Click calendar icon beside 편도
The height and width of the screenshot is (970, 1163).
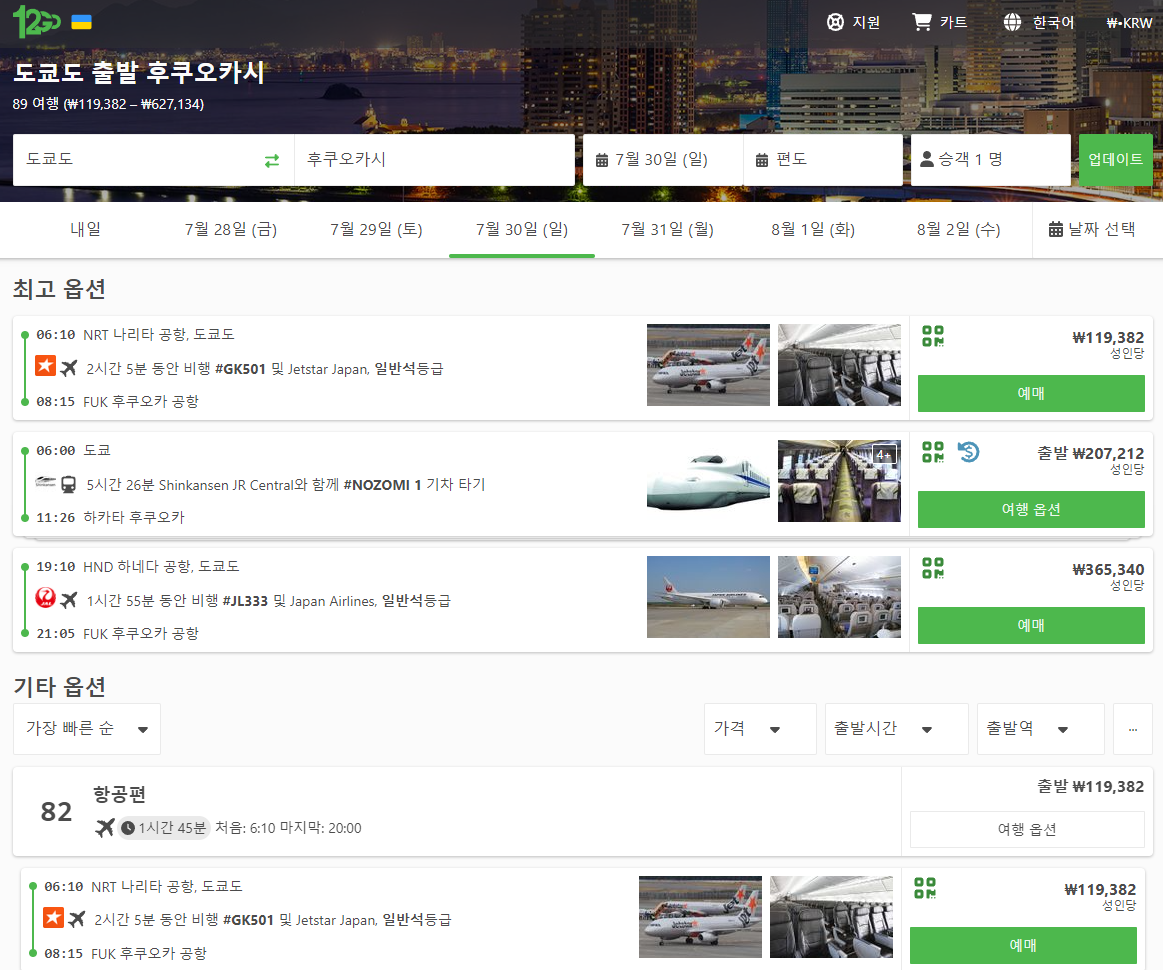(762, 160)
